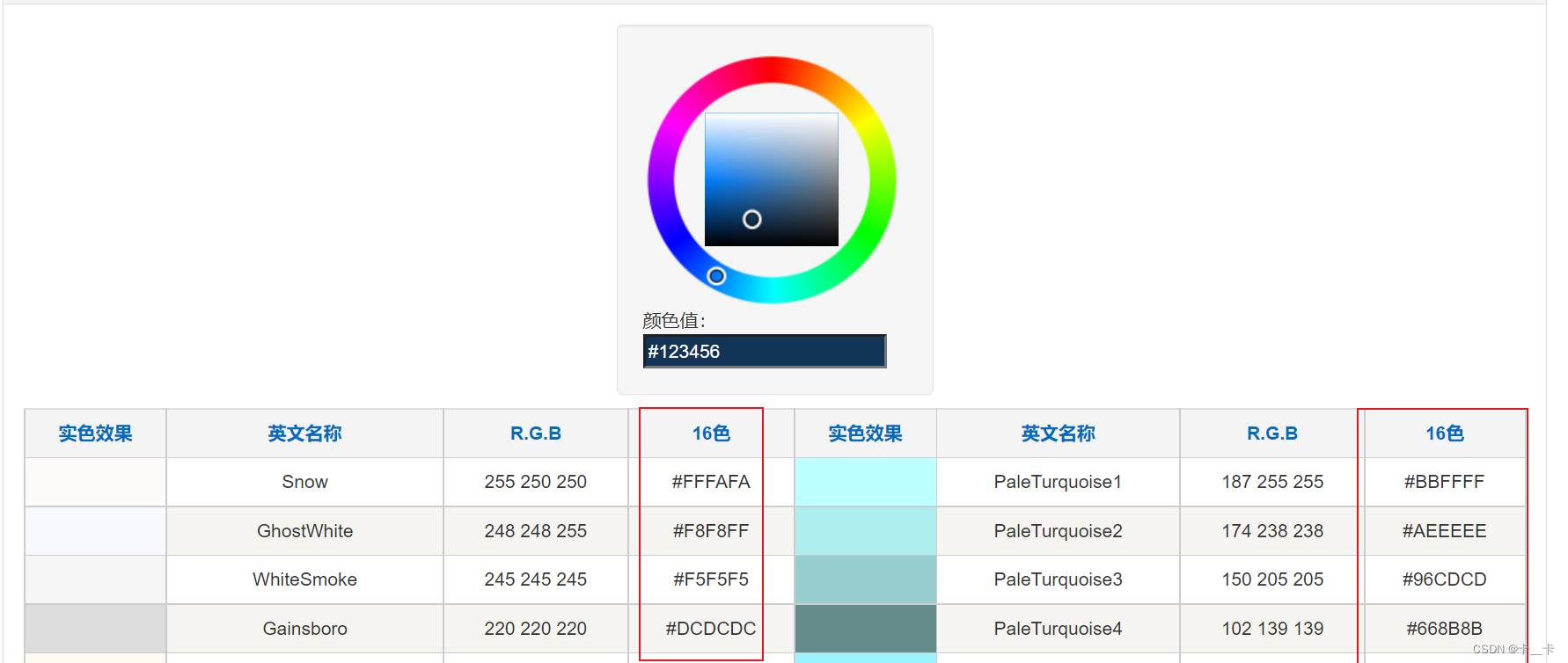Click the left table '英文名称' header
The width and height of the screenshot is (1568, 663).
click(304, 433)
